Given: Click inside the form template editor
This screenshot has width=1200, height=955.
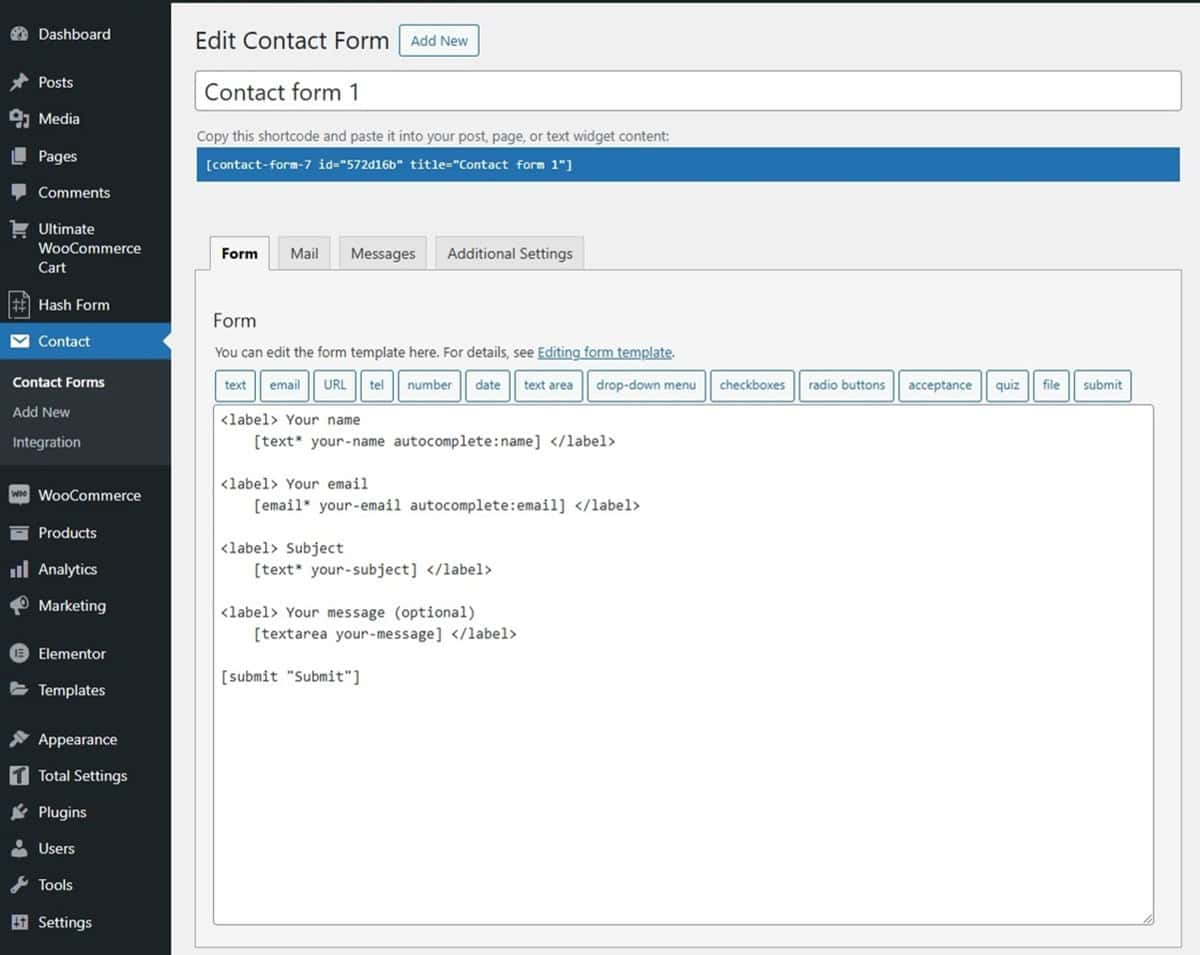Looking at the screenshot, I should pos(683,665).
